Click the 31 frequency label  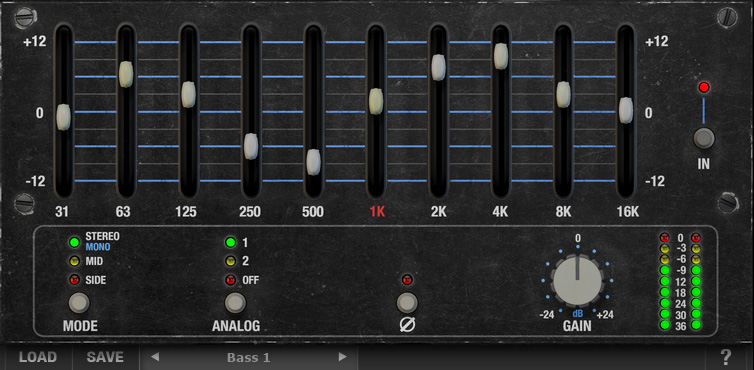point(62,212)
